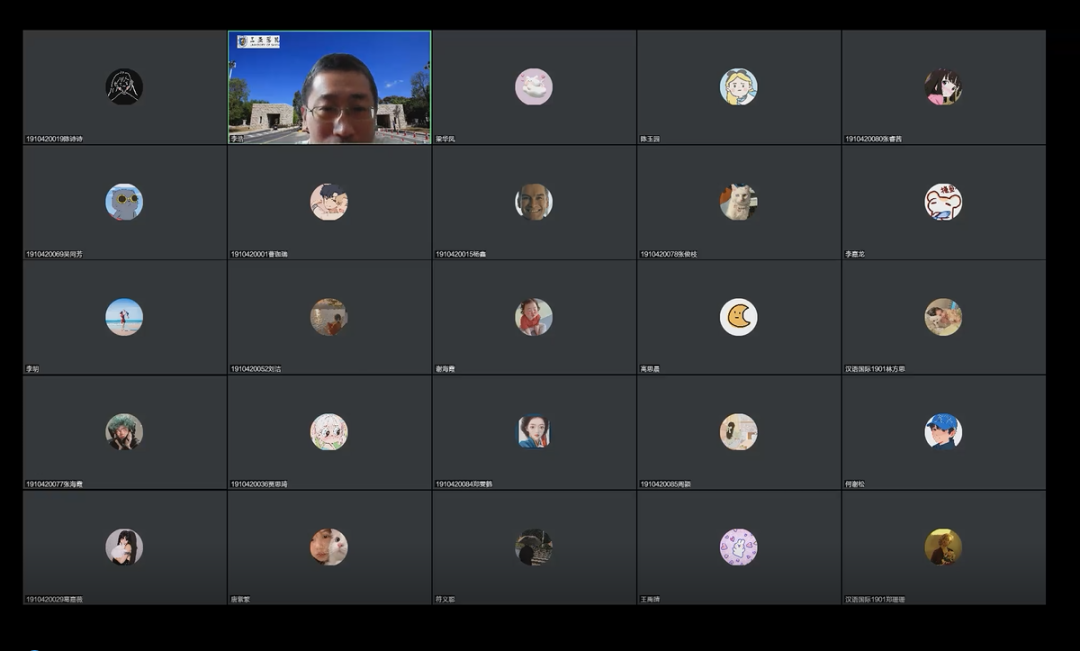Image resolution: width=1080 pixels, height=651 pixels.
Task: Click the name label starting with 1910420029
Action: click(x=54, y=599)
